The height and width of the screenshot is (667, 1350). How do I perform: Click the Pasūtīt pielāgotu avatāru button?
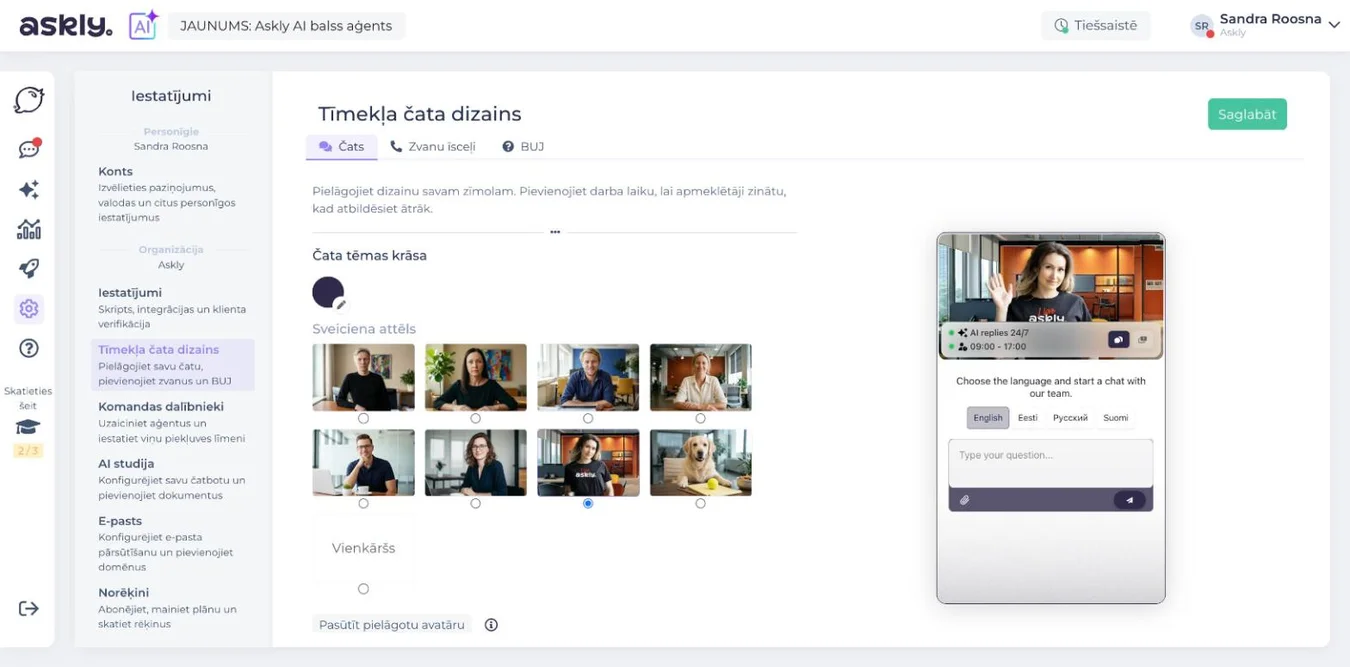click(392, 625)
